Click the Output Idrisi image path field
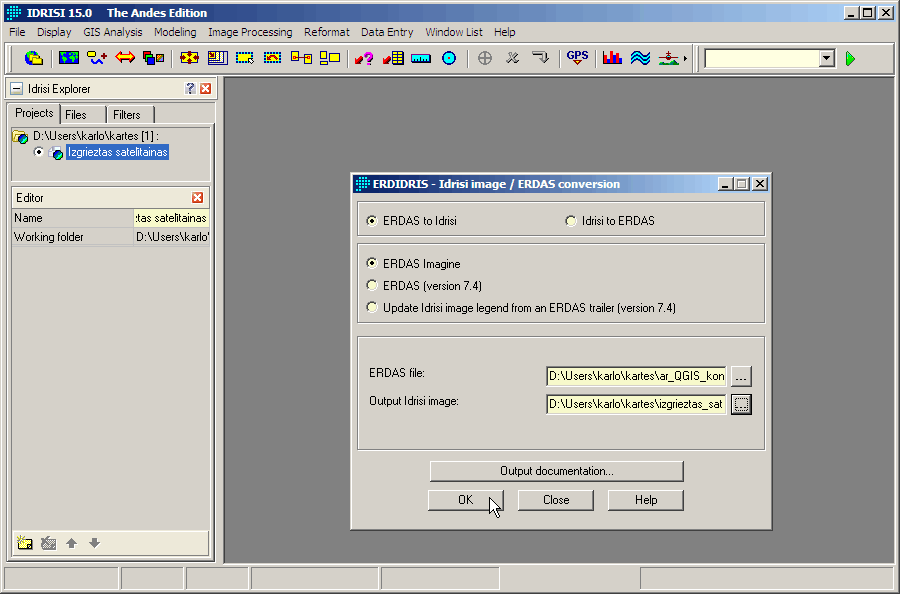 [636, 404]
